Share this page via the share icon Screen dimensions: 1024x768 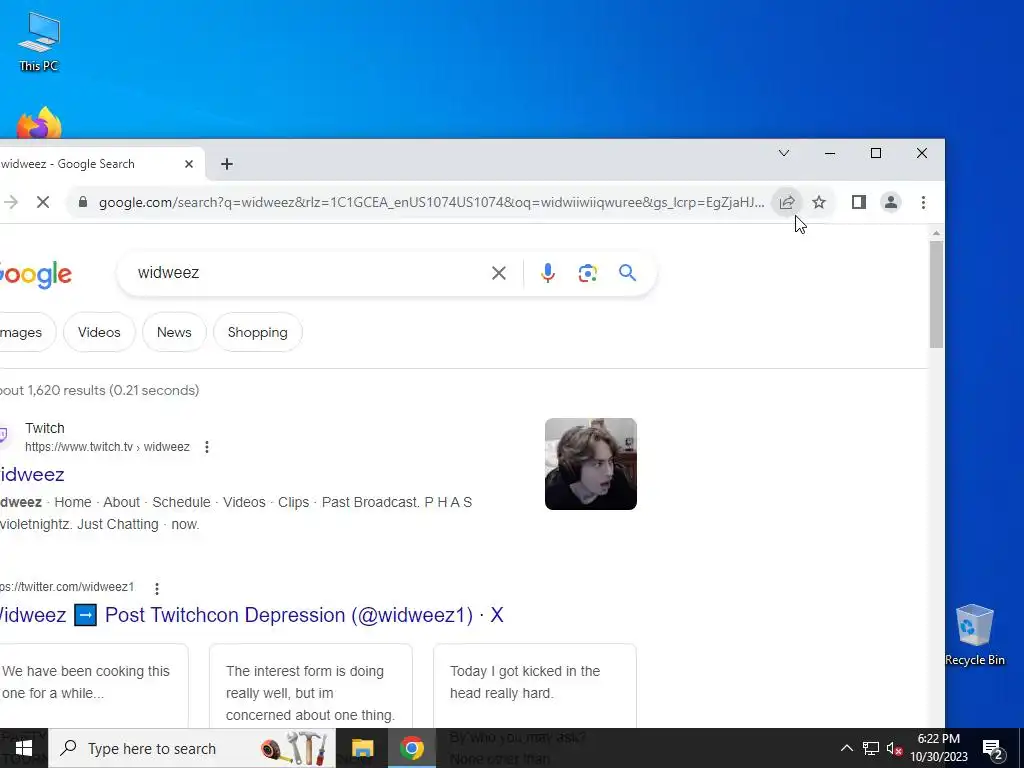(x=787, y=202)
